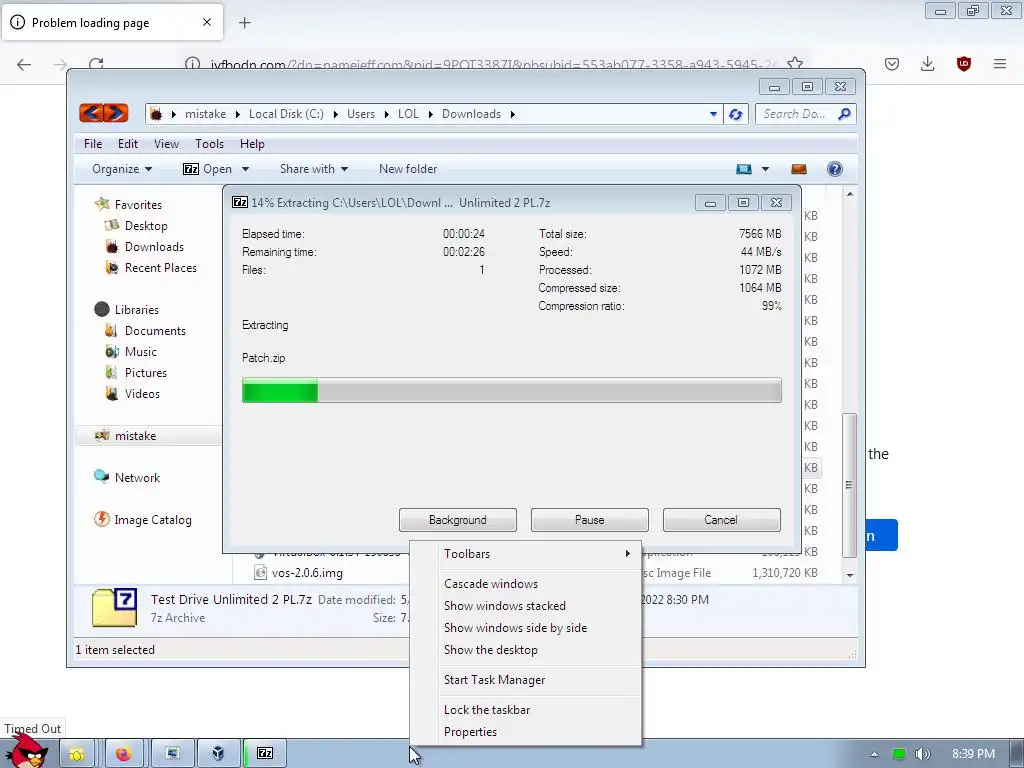Click the change view icon in Explorer toolbar
This screenshot has width=1024, height=768.
click(x=744, y=169)
